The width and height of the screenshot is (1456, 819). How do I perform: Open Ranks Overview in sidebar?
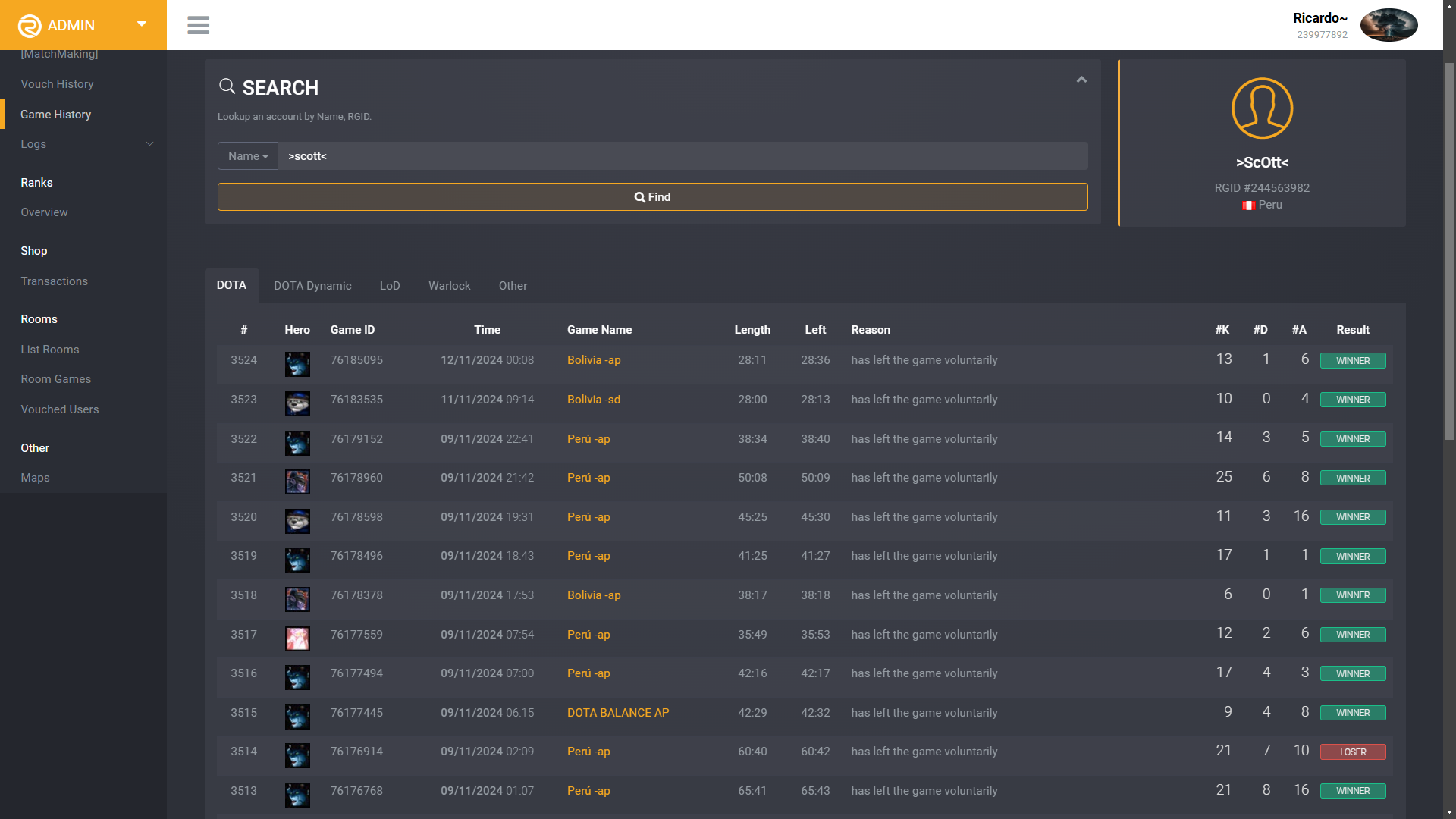44,212
